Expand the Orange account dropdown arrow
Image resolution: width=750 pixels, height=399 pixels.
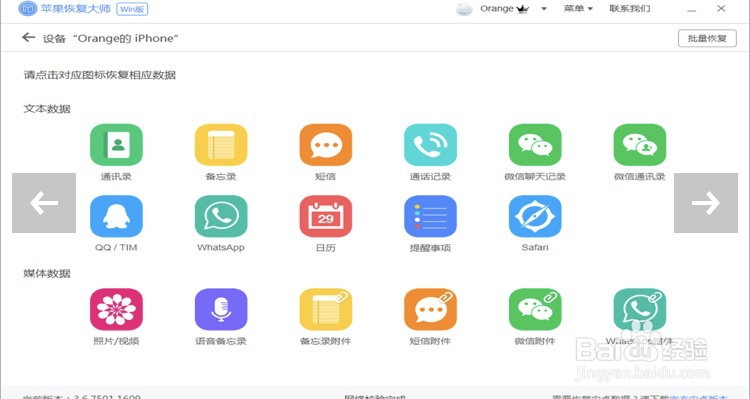tap(544, 9)
